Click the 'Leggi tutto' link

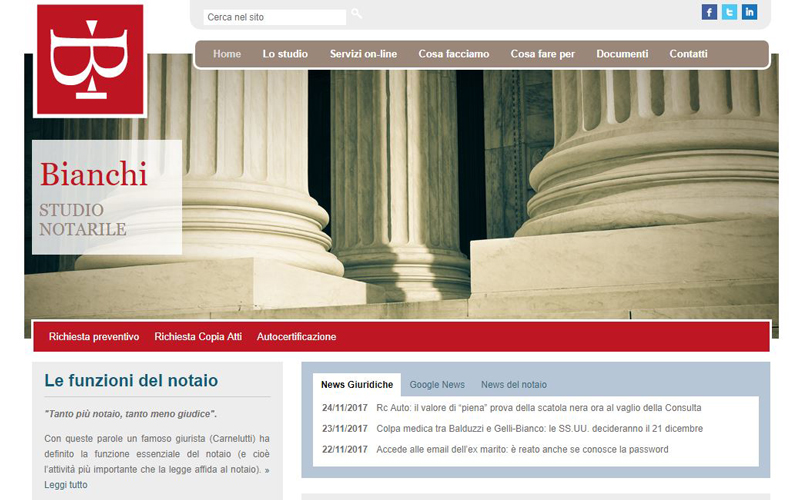(x=66, y=485)
